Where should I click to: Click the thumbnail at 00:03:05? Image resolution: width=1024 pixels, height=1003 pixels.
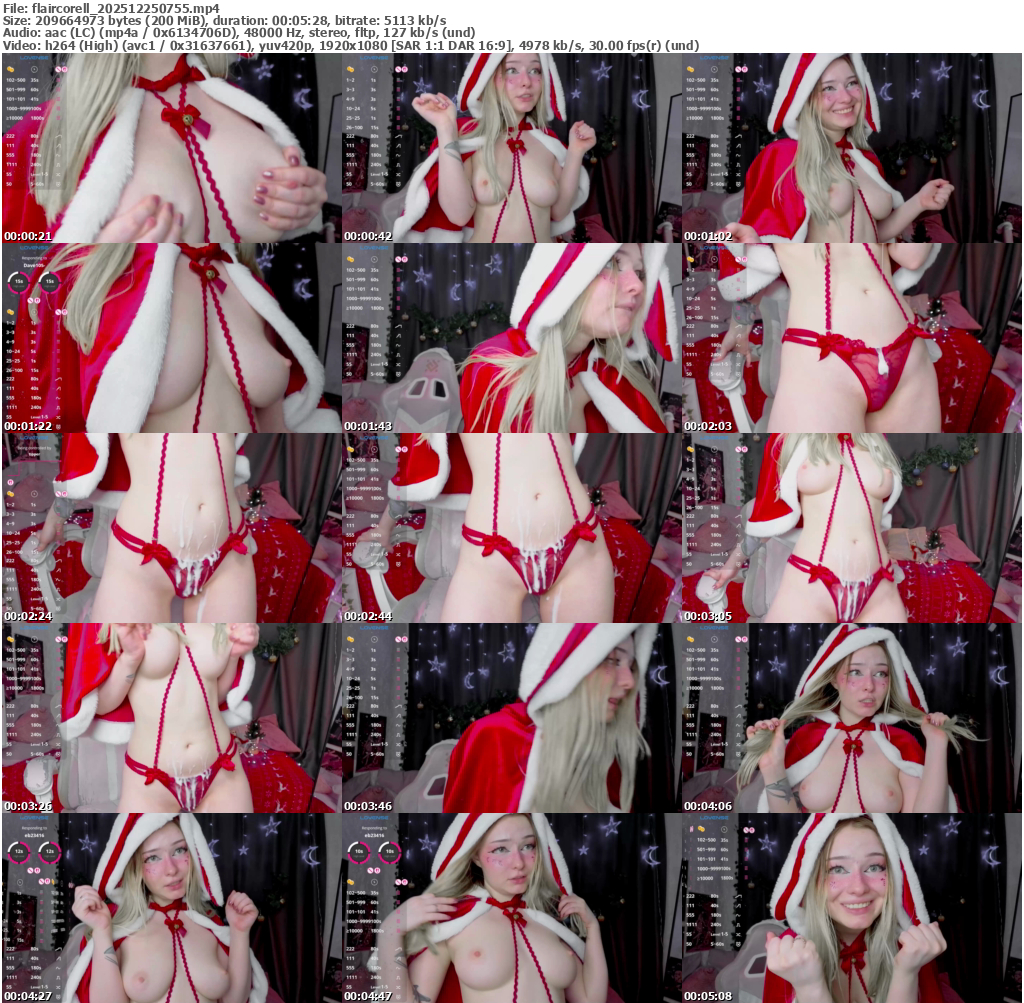tap(851, 528)
